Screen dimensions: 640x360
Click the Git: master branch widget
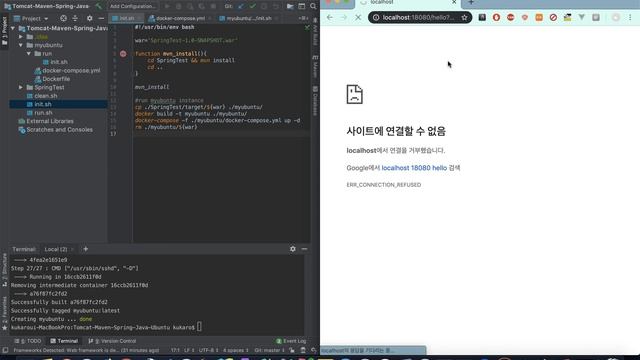coord(269,350)
